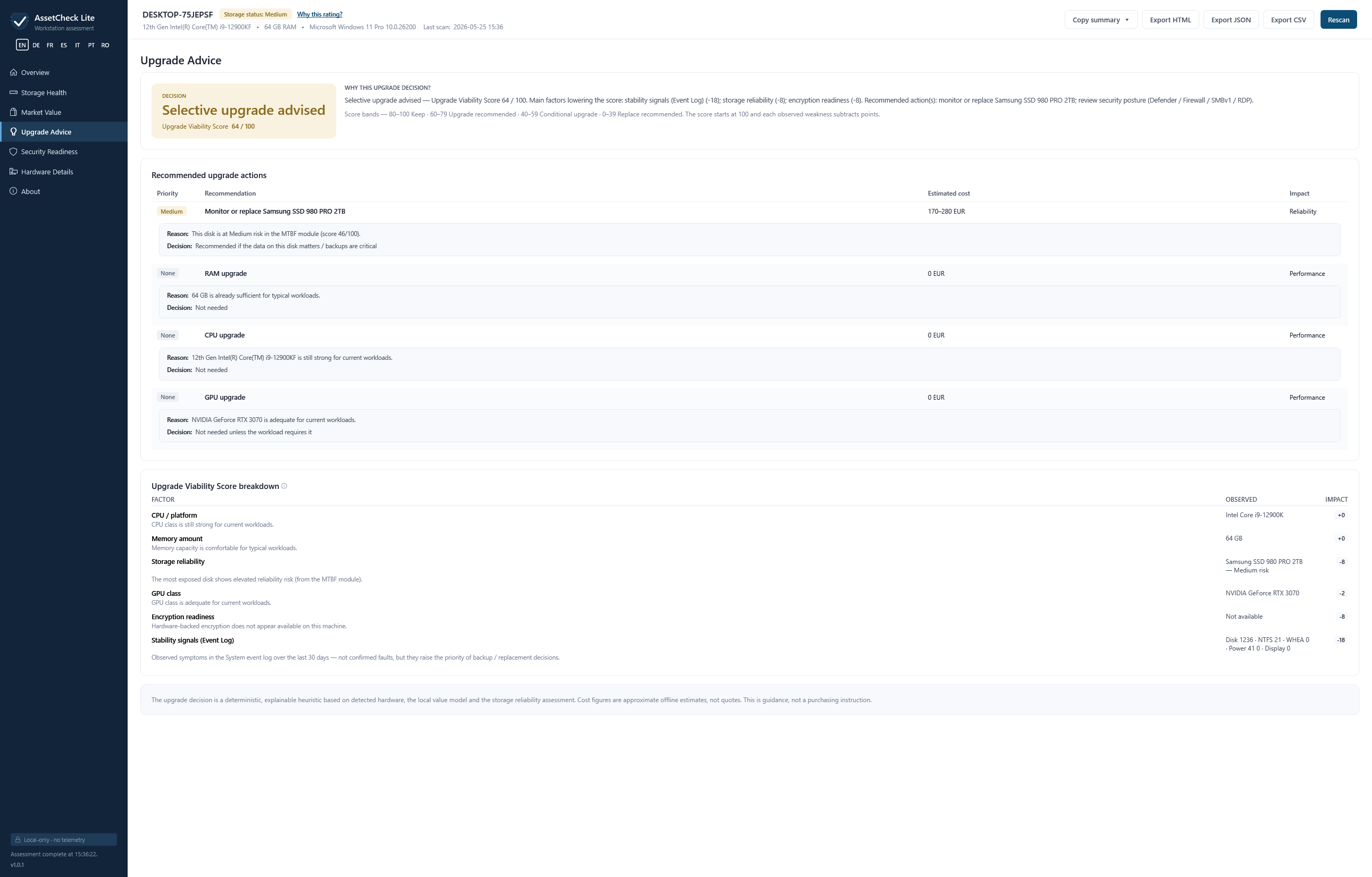This screenshot has width=1372, height=877.
Task: Open Hardware Details page
Action: tap(64, 171)
